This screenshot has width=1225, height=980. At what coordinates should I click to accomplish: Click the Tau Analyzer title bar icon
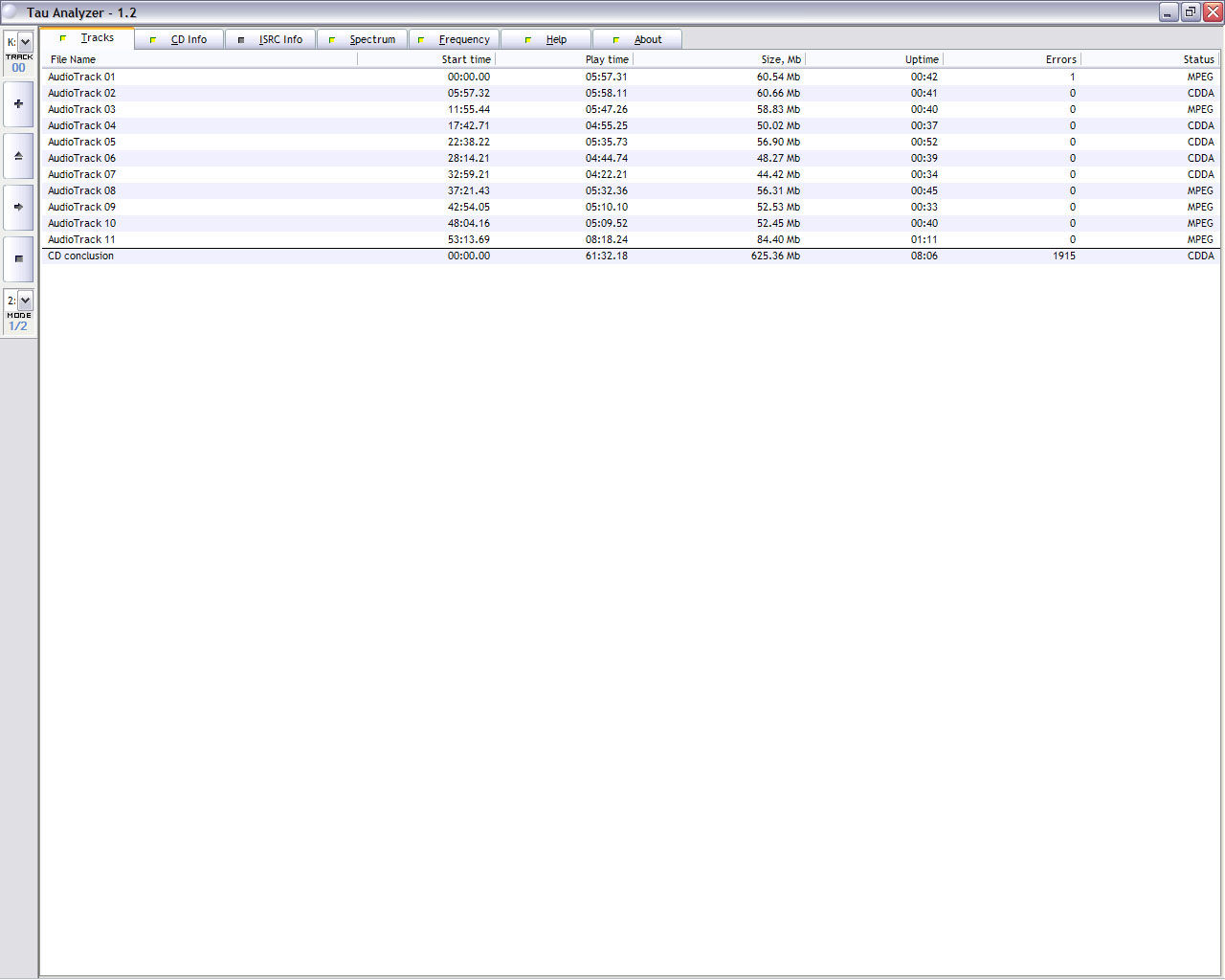click(x=11, y=12)
